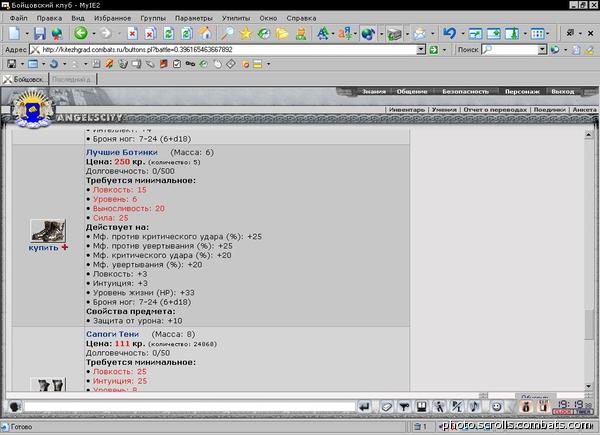Click the Персонаж navigation button

pyautogui.click(x=522, y=91)
